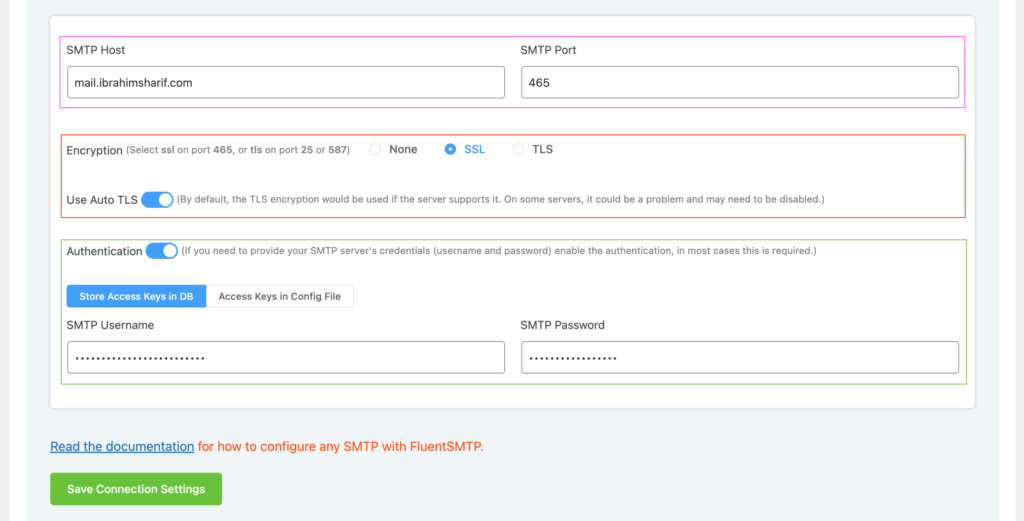Click the SMTP Username label text
The height and width of the screenshot is (521, 1024).
(110, 325)
